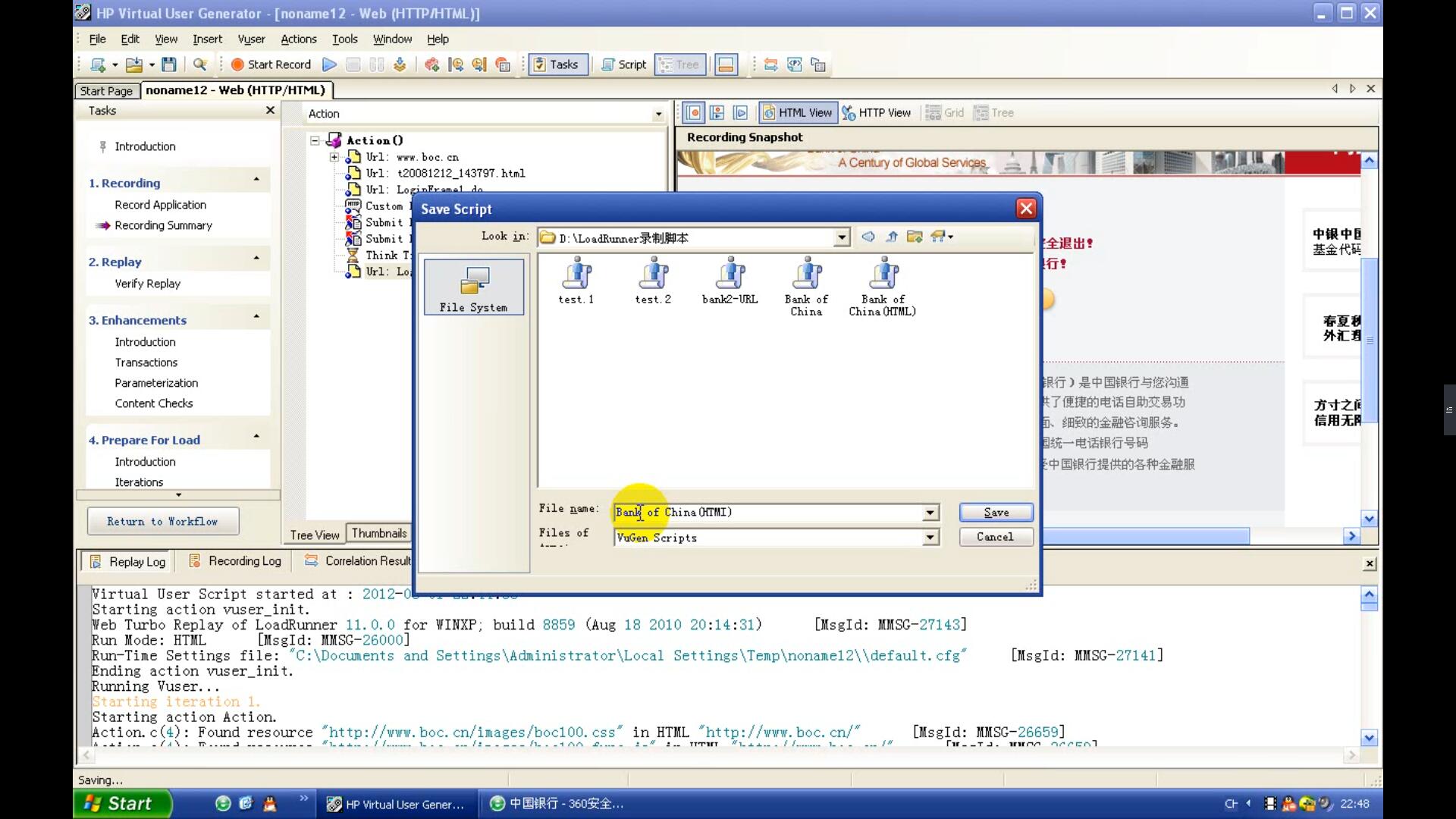Click the third snapshot toolbar icon
This screenshot has height=819, width=1456.
pos(741,113)
